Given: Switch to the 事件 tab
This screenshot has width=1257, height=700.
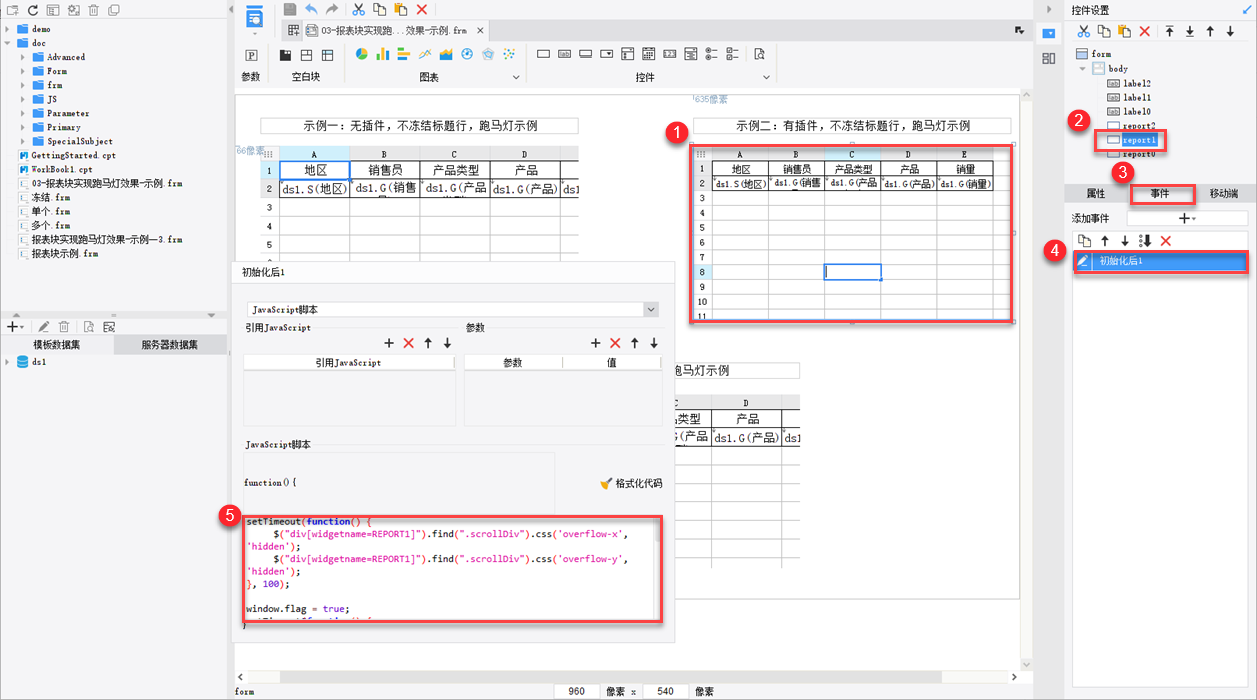Looking at the screenshot, I should coord(1160,194).
